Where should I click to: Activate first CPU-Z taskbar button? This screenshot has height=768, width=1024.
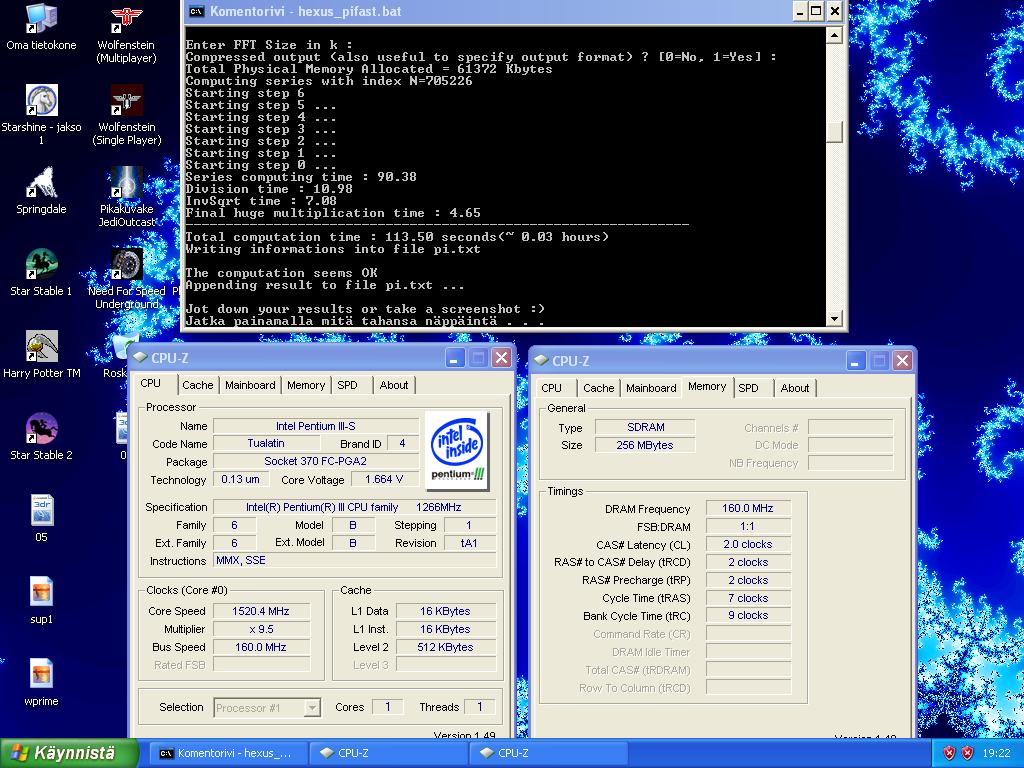pyautogui.click(x=387, y=753)
